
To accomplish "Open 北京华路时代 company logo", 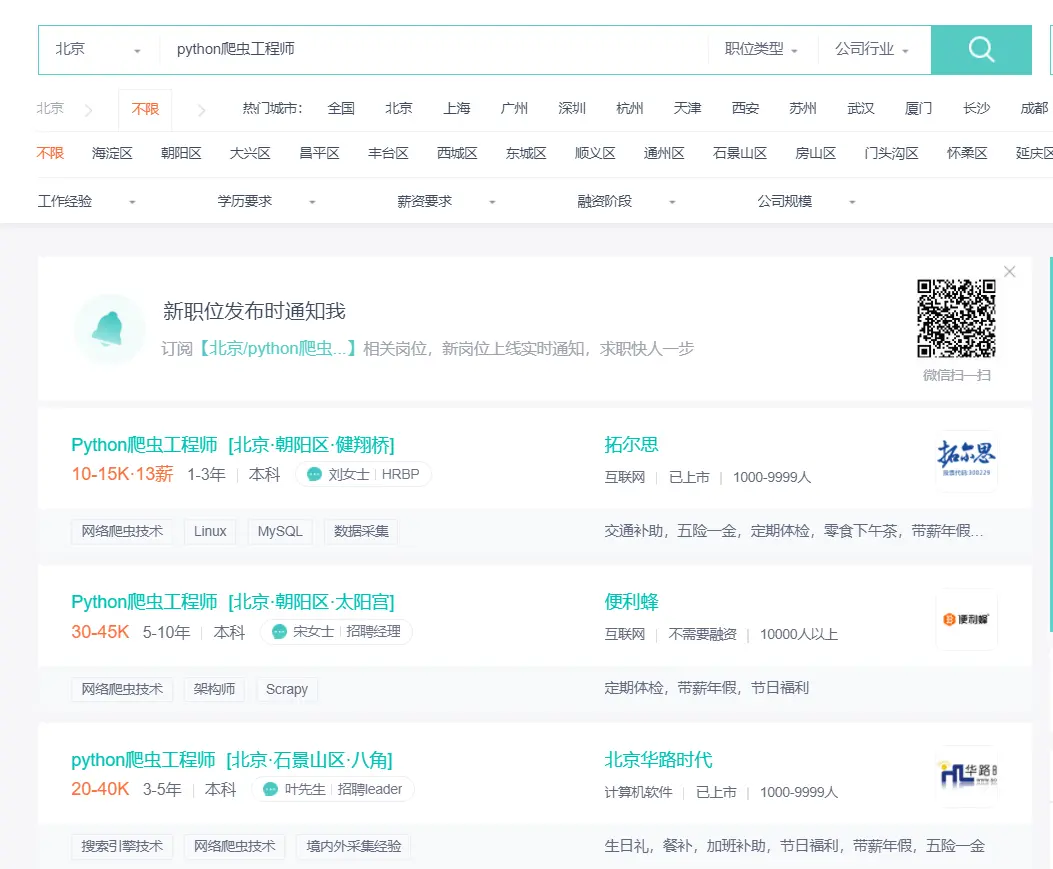I will pos(966,776).
